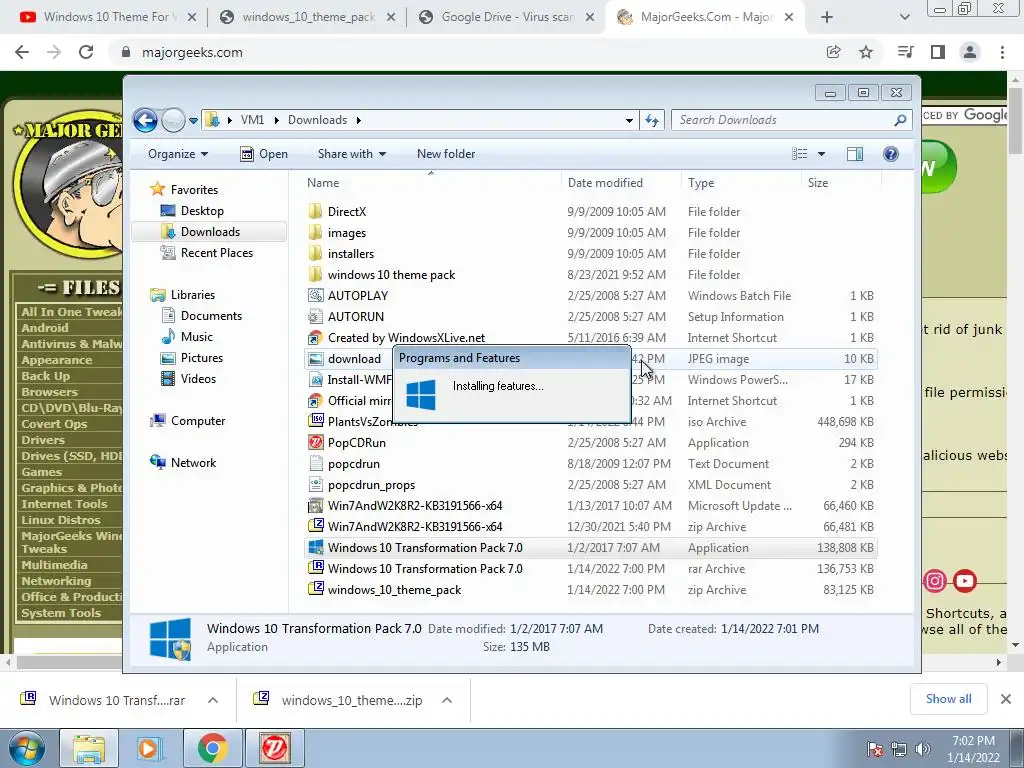Click New folder in Explorer toolbar

pos(446,154)
